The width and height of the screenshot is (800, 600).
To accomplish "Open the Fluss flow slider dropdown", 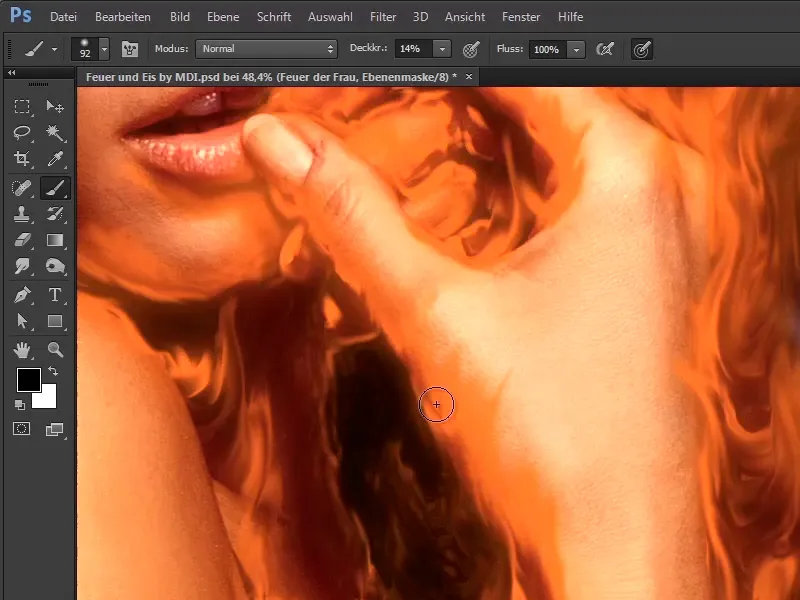I will coord(577,49).
